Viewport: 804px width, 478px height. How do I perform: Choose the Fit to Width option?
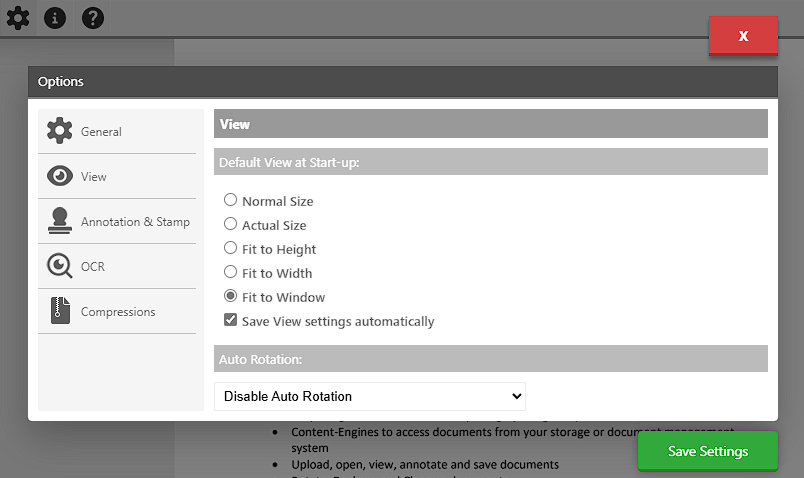point(231,273)
